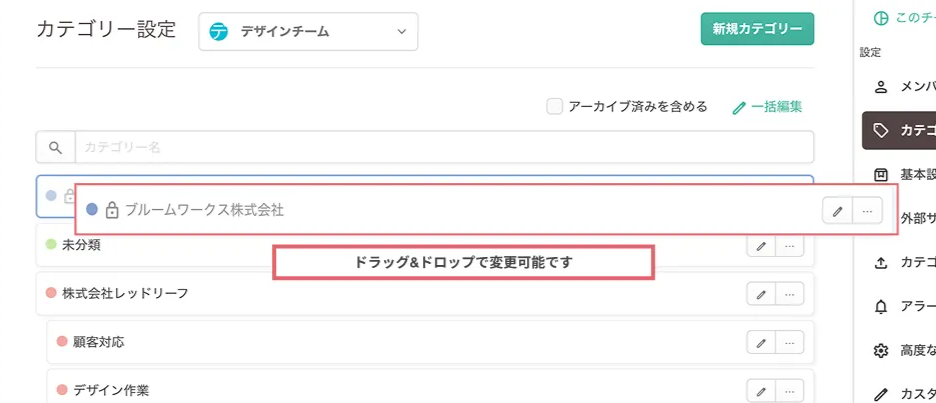Viewport: 936px width, 403px height.
Task: Focus the カテゴリー名 search field
Action: (443, 148)
